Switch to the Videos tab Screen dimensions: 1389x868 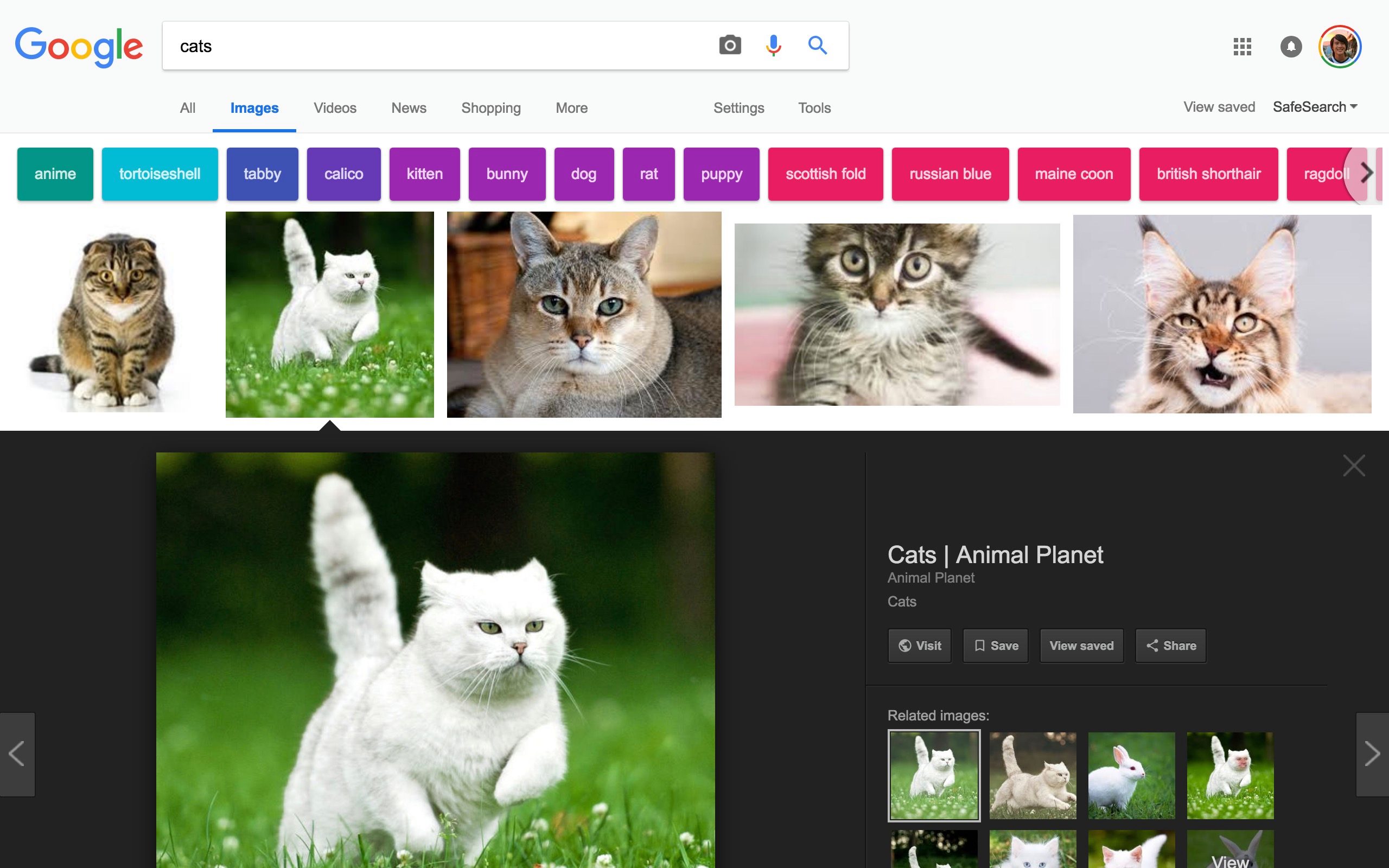tap(335, 108)
